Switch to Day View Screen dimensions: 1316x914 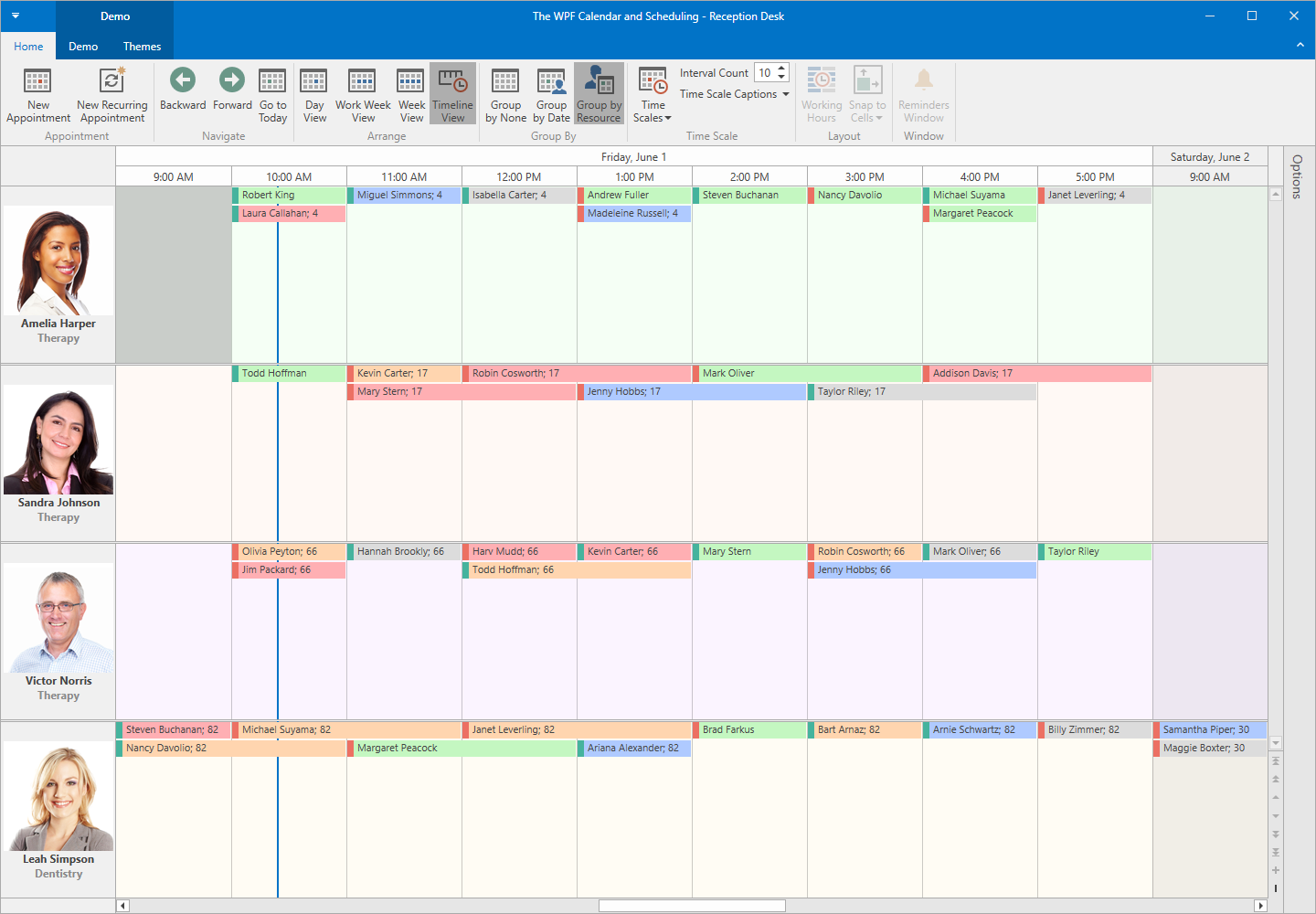[313, 95]
